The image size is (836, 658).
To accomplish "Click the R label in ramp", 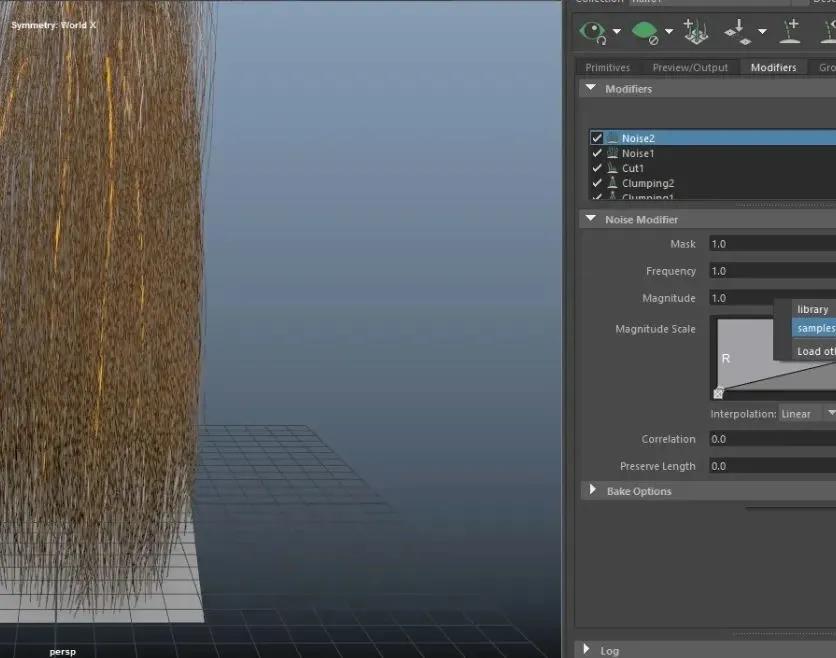I will pyautogui.click(x=726, y=358).
